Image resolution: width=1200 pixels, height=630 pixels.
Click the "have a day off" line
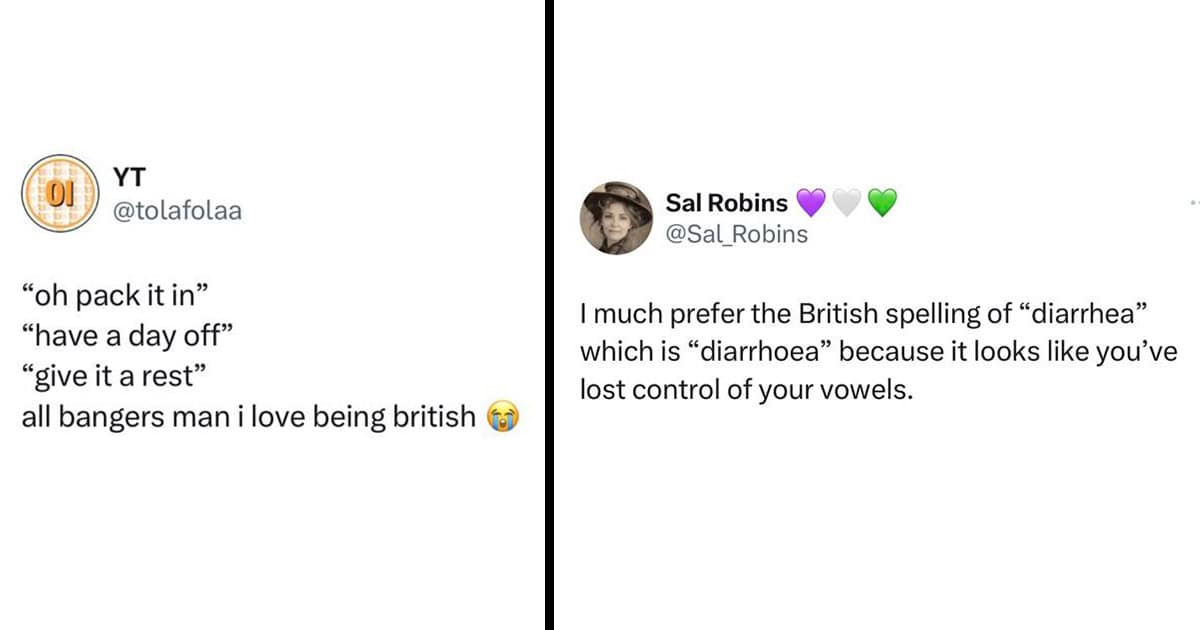click(x=126, y=336)
